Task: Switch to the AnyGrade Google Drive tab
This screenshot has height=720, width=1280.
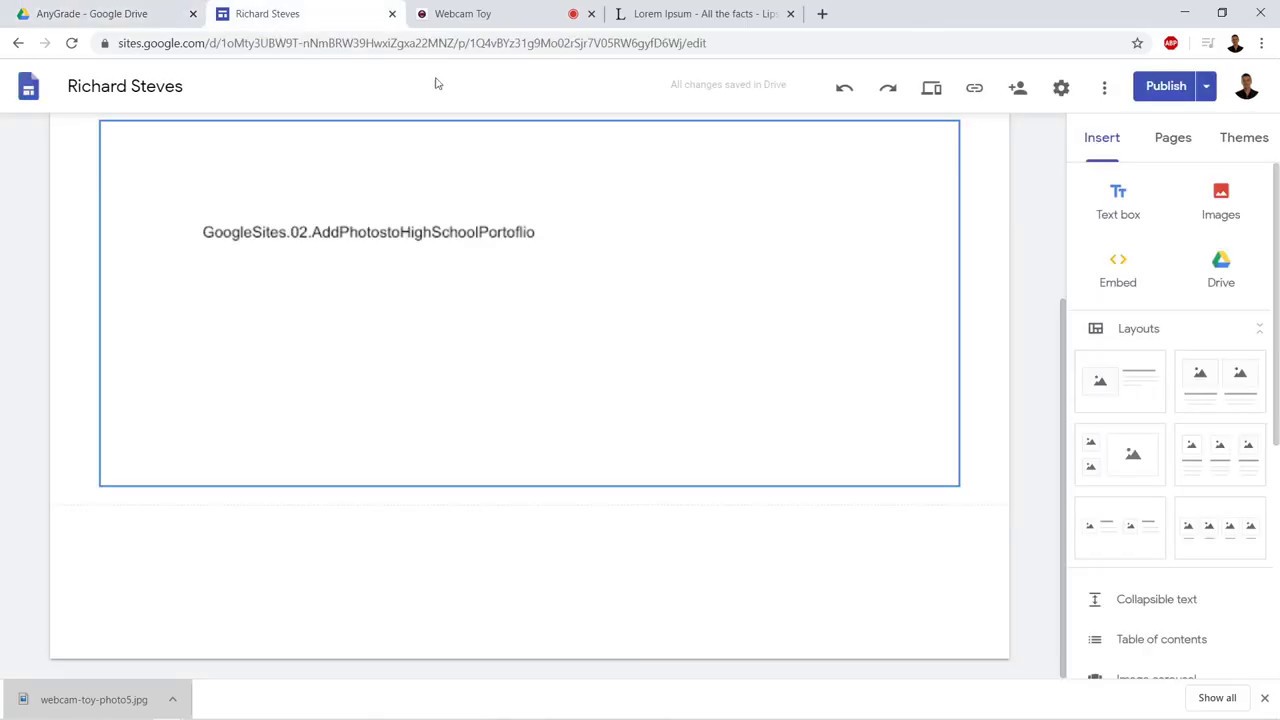Action: 103,14
